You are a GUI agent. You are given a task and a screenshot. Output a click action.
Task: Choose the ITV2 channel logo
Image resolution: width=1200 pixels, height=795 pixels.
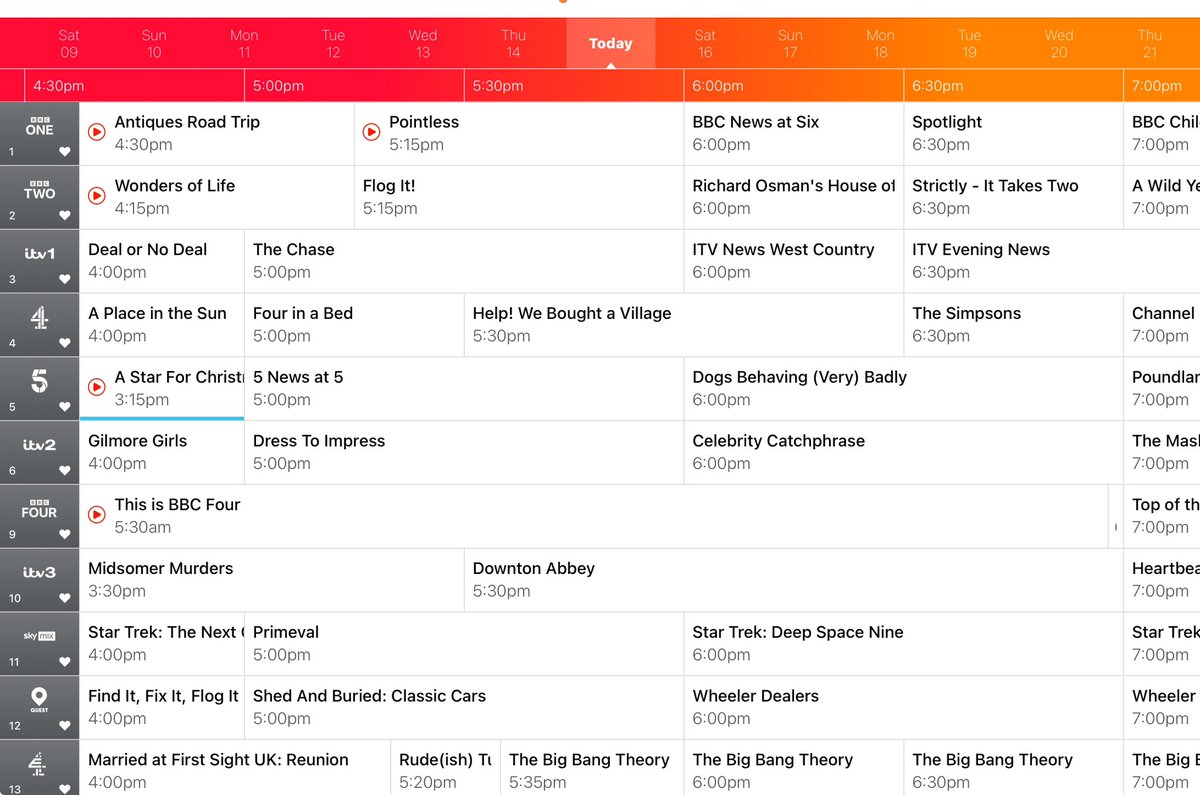[39, 445]
